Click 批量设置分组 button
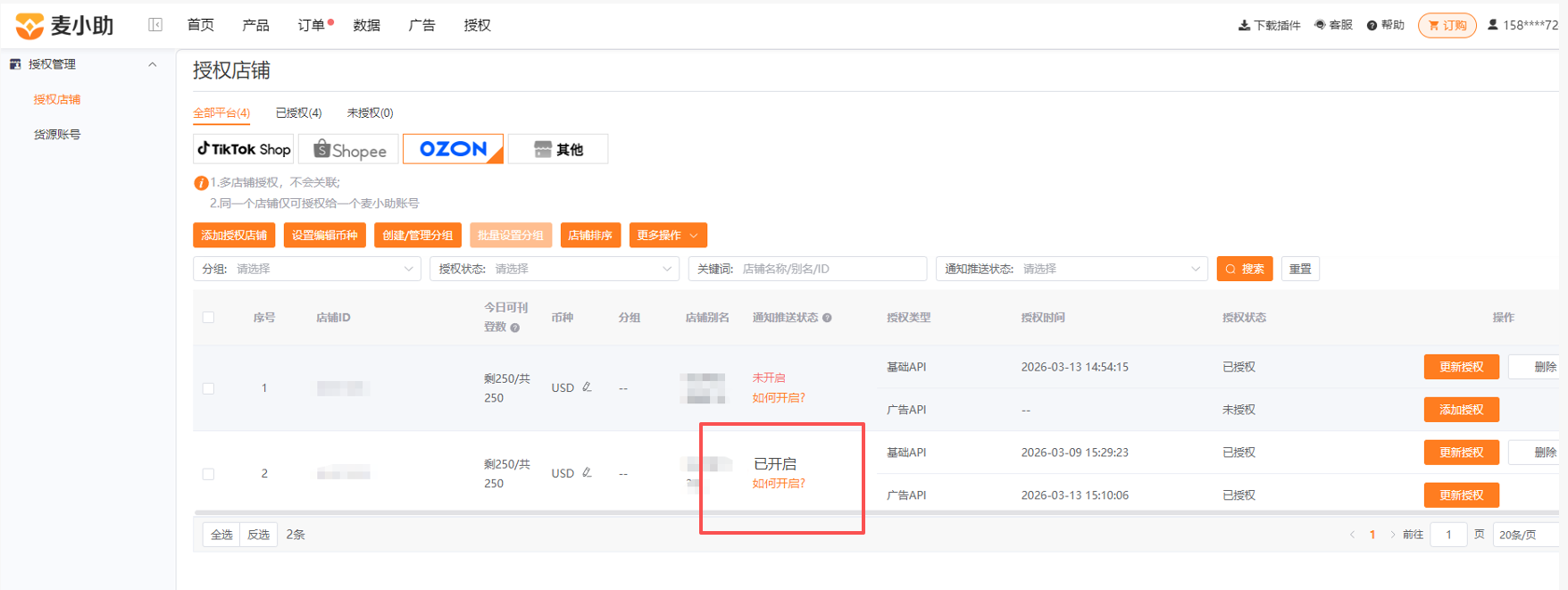The width and height of the screenshot is (1568, 590). click(511, 235)
